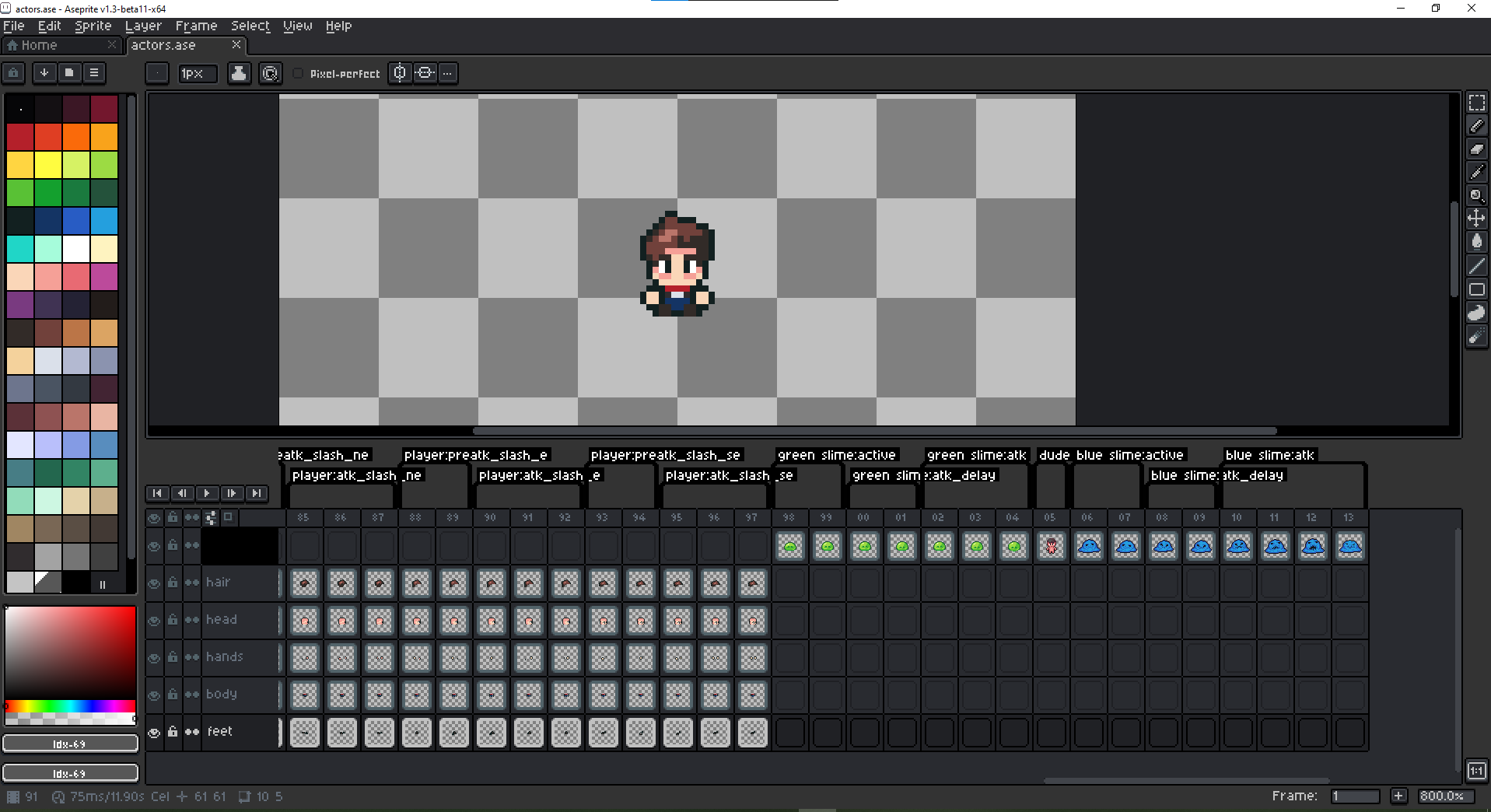Hide the hair layer
This screenshot has height=812, width=1491.
click(154, 583)
